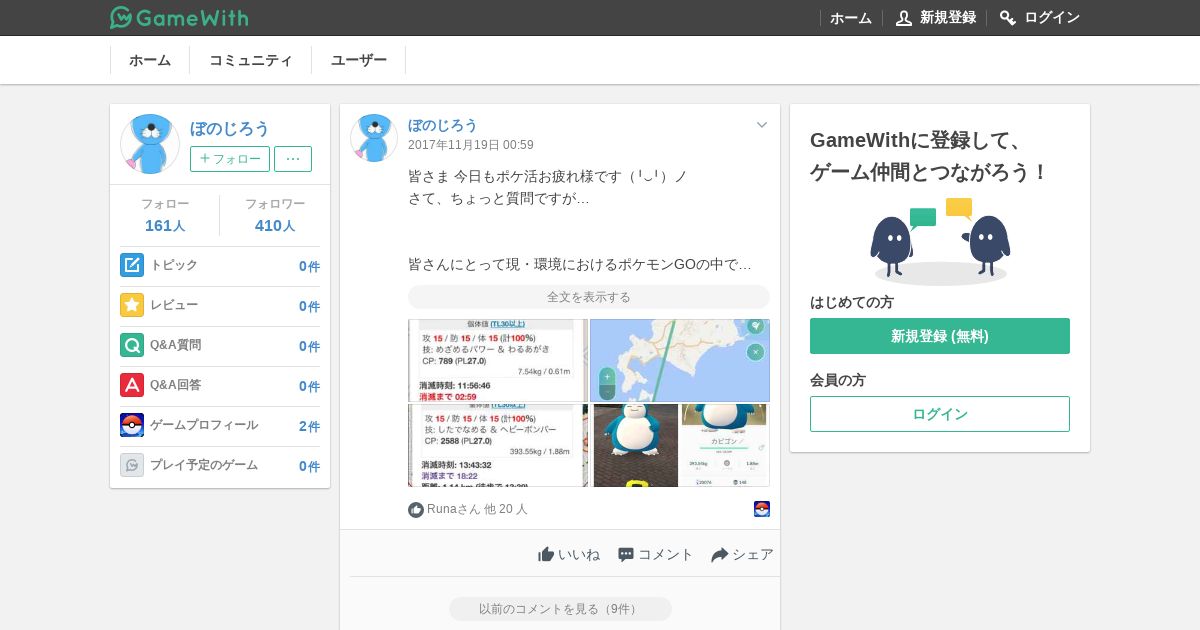Image resolution: width=1200 pixels, height=630 pixels.
Task: Click 新規登録 in the top header
Action: pyautogui.click(x=948, y=18)
